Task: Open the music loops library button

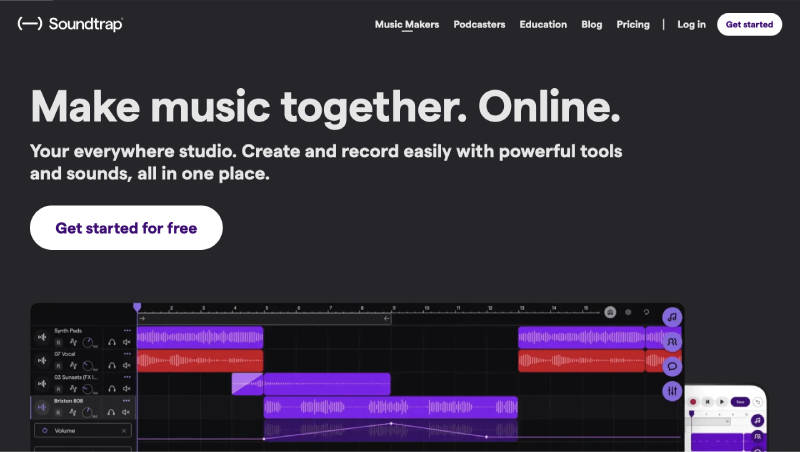Action: point(673,317)
